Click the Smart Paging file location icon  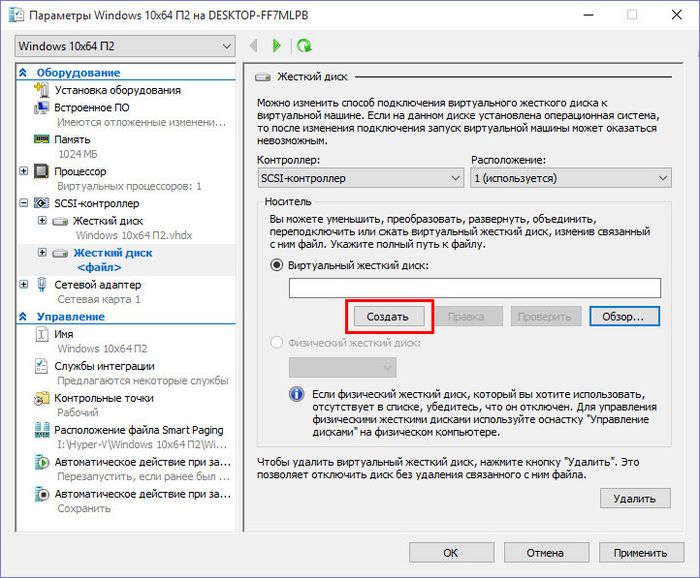[x=42, y=430]
